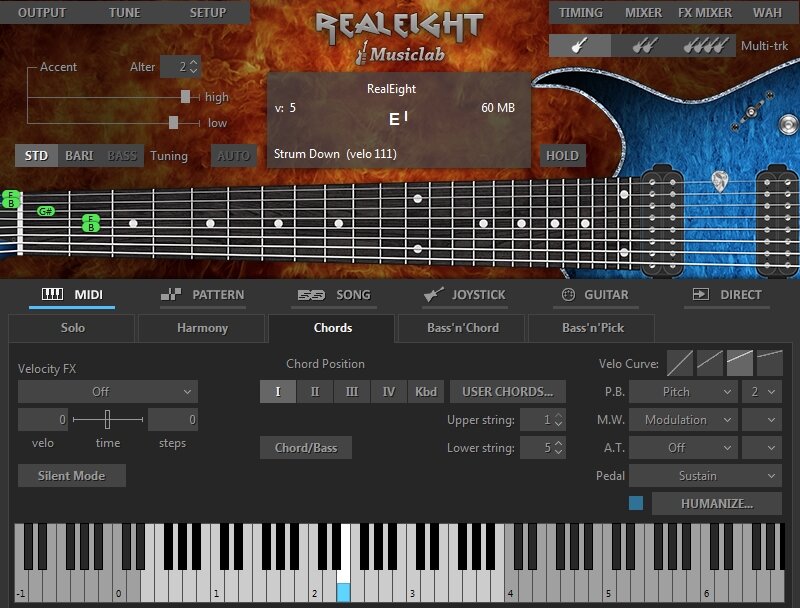The image size is (800, 608).
Task: Click the G# note marker on fretboard
Action: tap(45, 211)
